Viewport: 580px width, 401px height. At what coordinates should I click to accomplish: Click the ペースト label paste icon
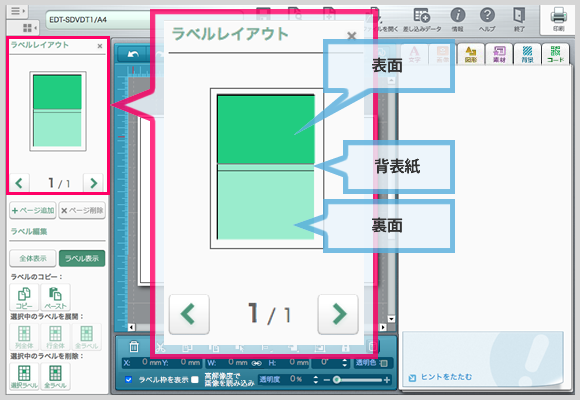click(x=55, y=297)
